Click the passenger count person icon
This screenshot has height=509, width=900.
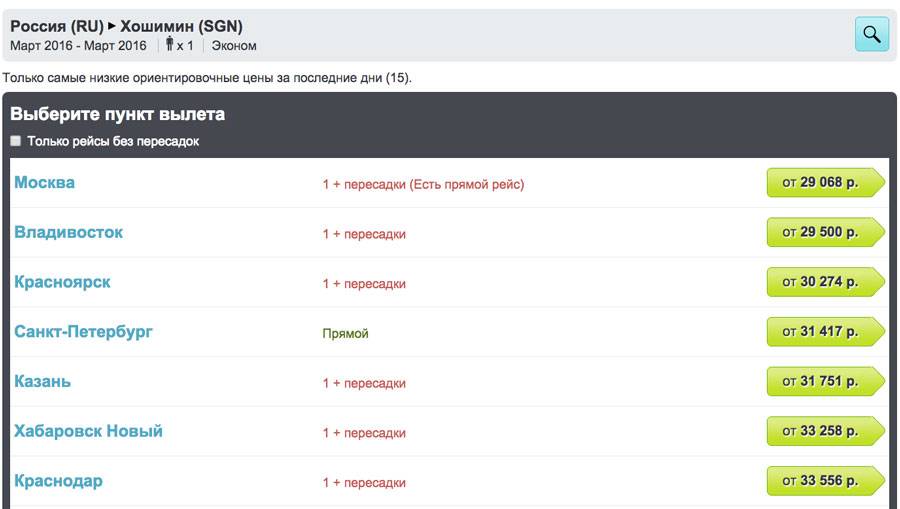169,45
